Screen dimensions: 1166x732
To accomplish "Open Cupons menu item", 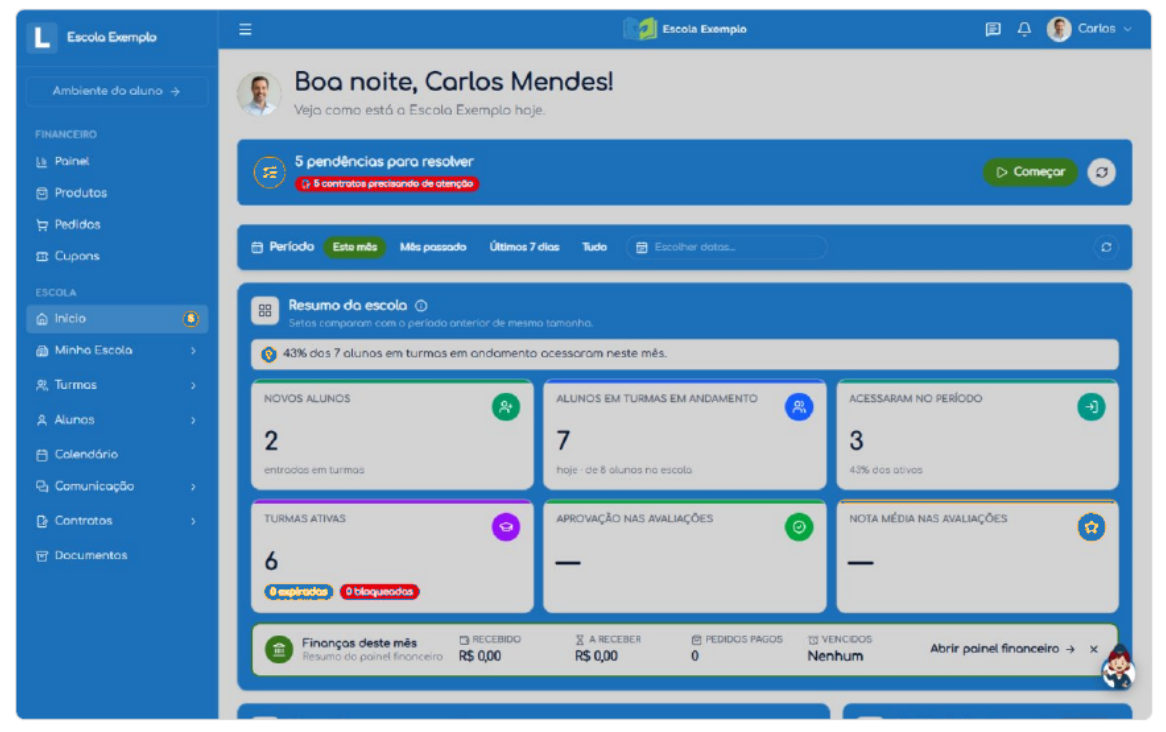I will [x=117, y=256].
